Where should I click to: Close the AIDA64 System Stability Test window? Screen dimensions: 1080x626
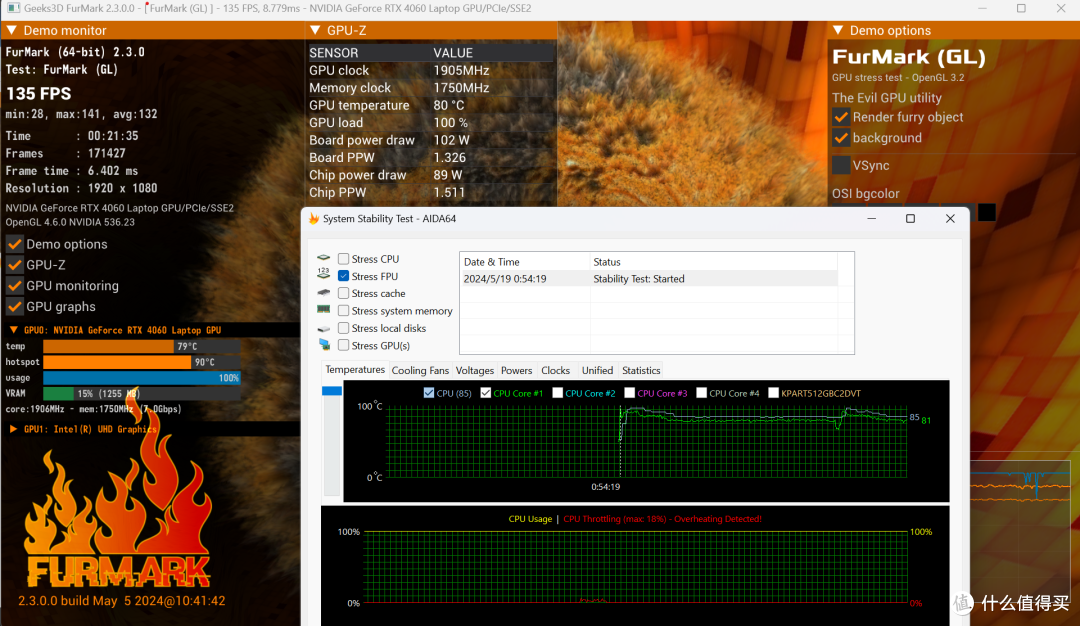950,218
